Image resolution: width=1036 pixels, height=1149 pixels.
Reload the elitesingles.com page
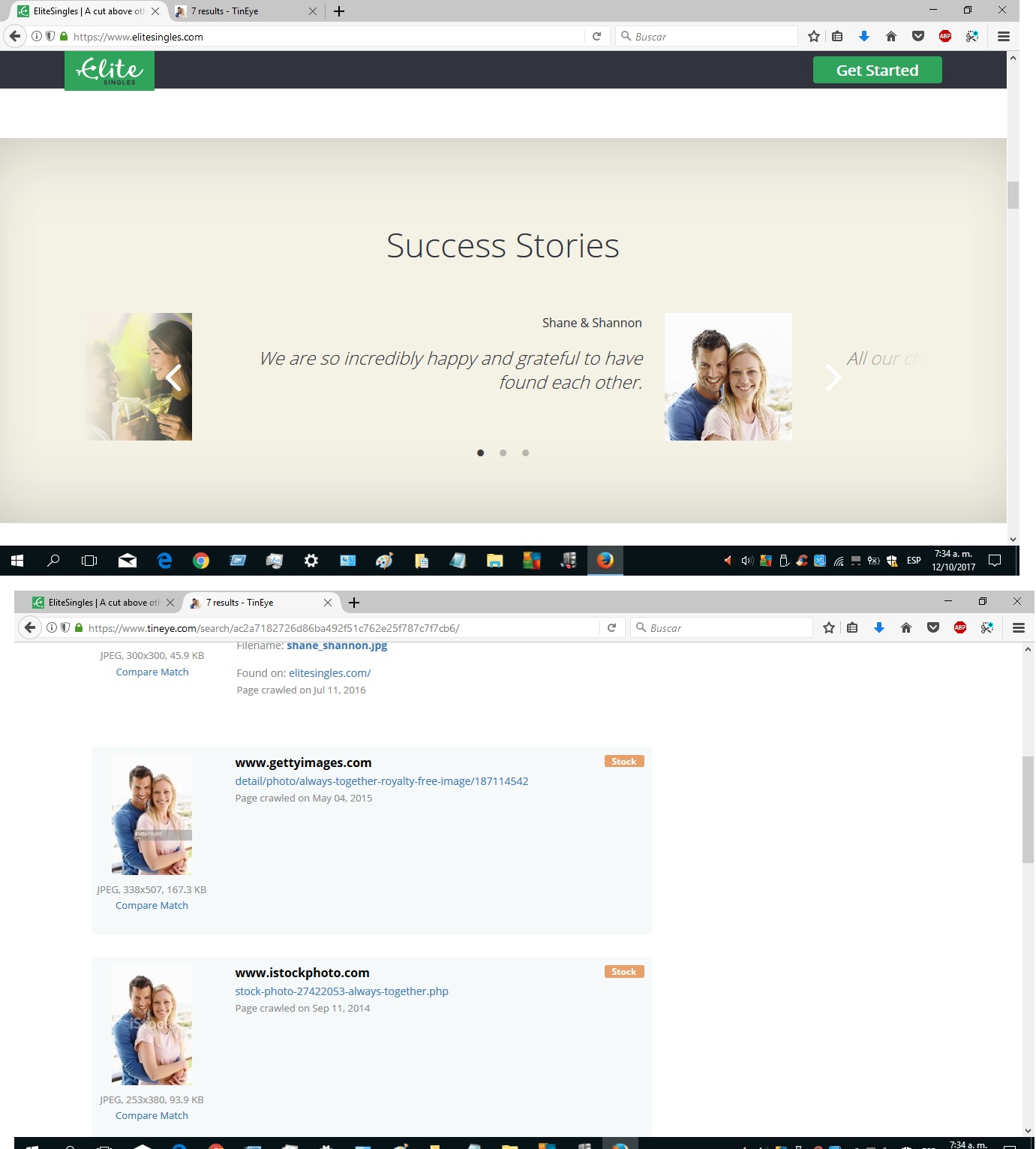click(x=596, y=36)
